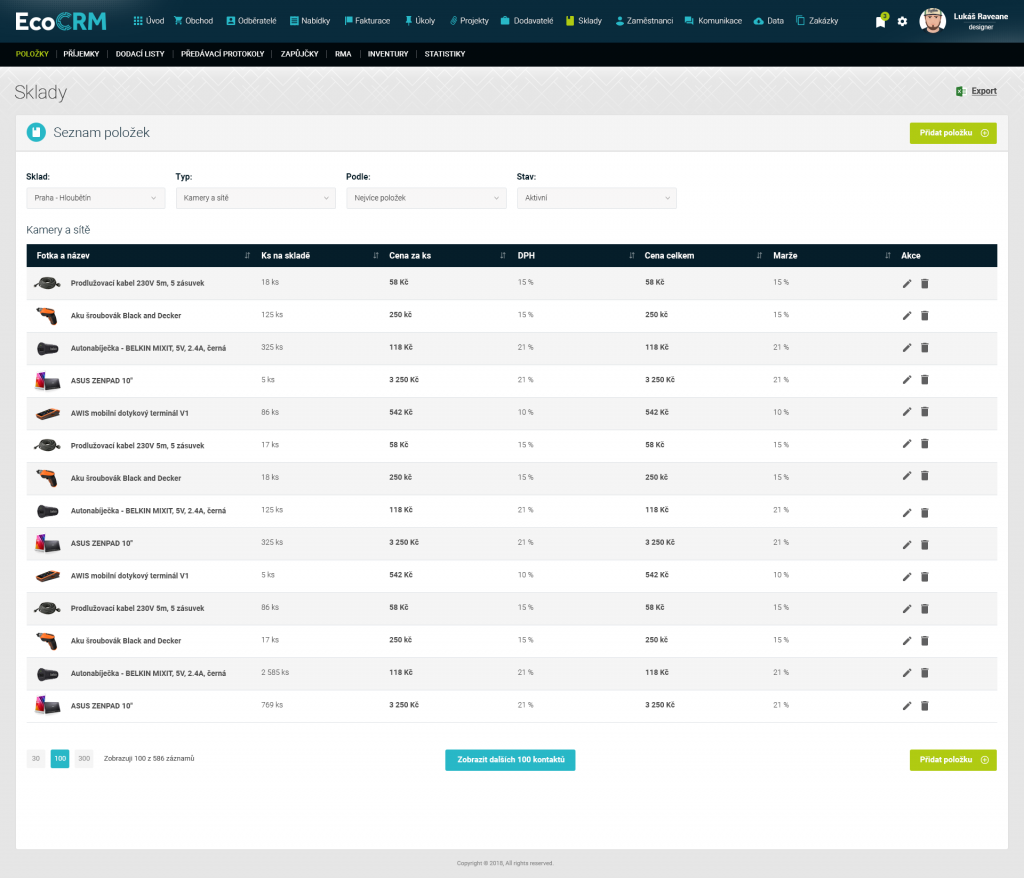This screenshot has height=878, width=1024.
Task: Open settings via the gear icon
Action: [902, 21]
